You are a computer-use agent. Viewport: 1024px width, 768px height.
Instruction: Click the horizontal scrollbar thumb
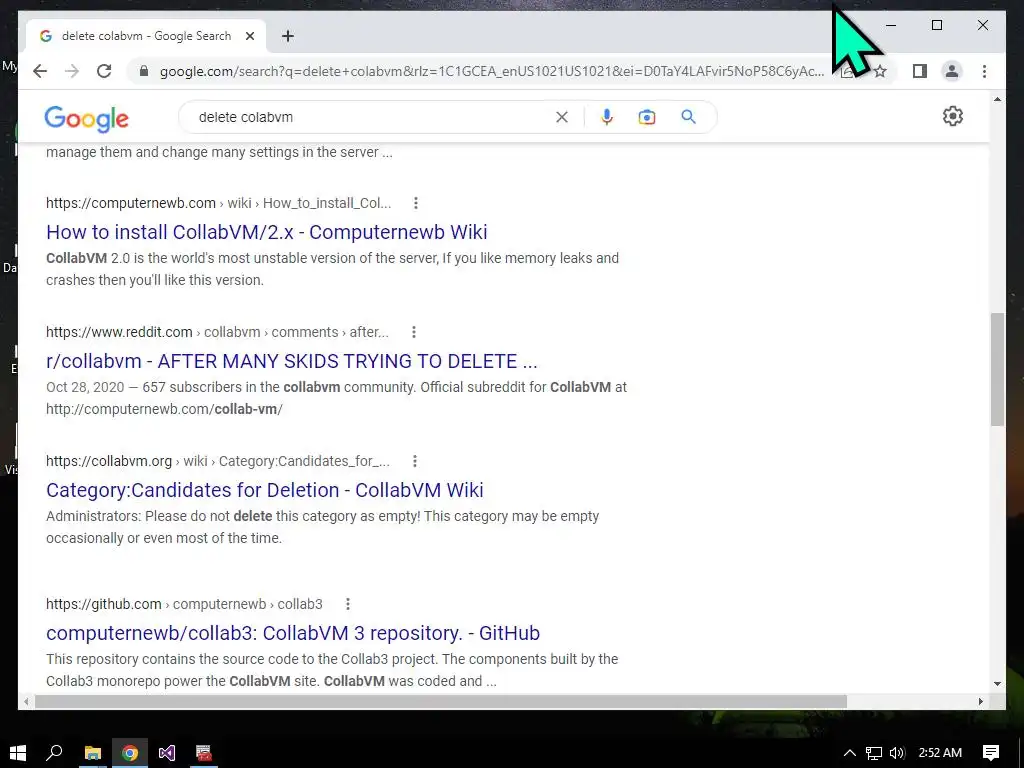(441, 701)
